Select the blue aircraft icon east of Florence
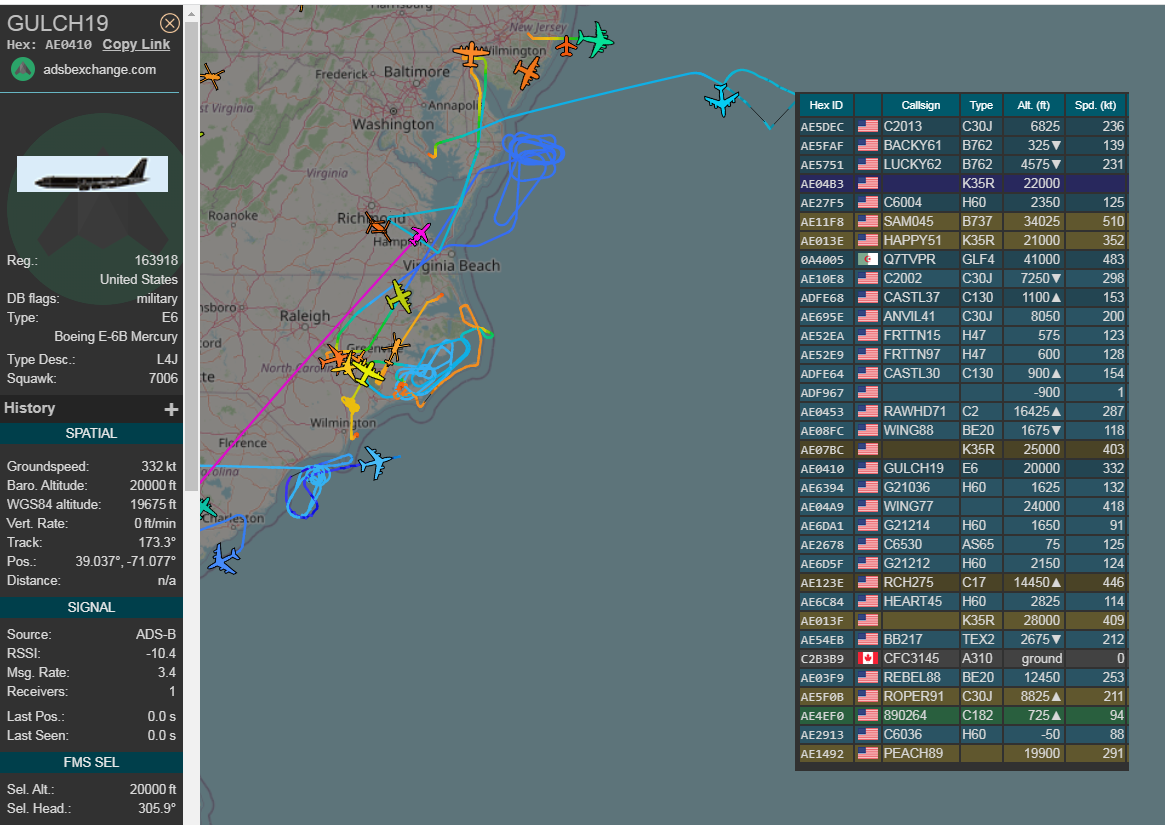 pyautogui.click(x=375, y=462)
